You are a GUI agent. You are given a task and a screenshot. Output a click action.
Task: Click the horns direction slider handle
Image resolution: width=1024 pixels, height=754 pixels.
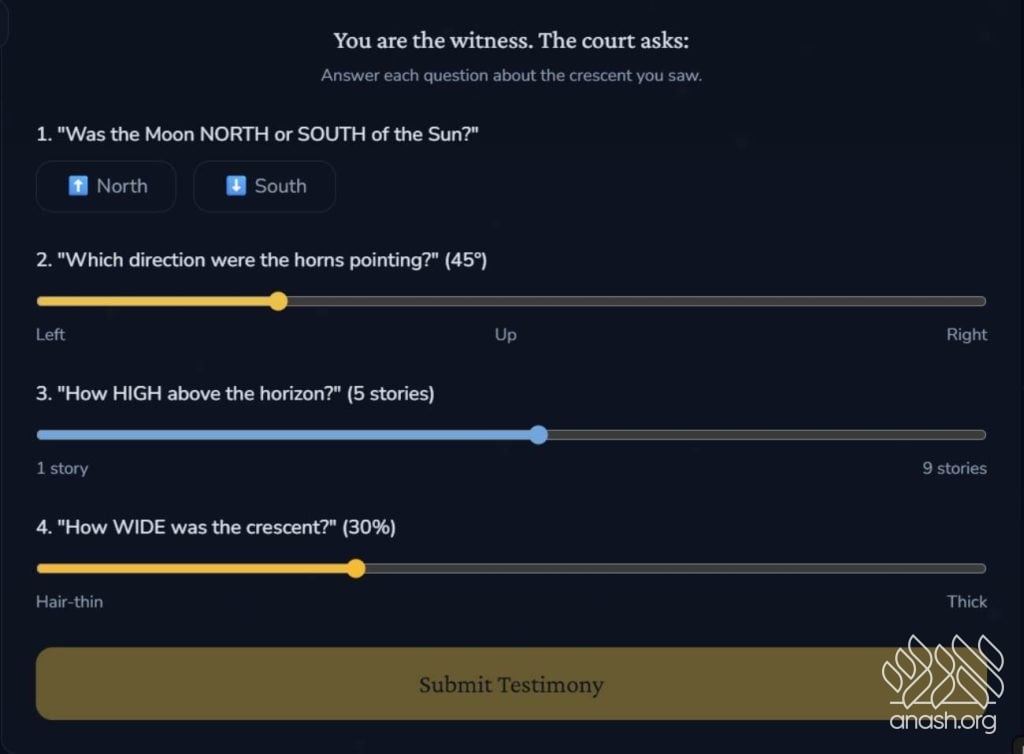[x=279, y=301]
